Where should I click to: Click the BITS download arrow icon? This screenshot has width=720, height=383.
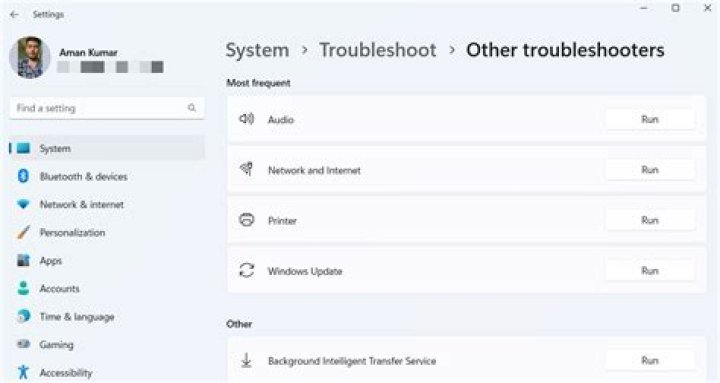tap(246, 360)
